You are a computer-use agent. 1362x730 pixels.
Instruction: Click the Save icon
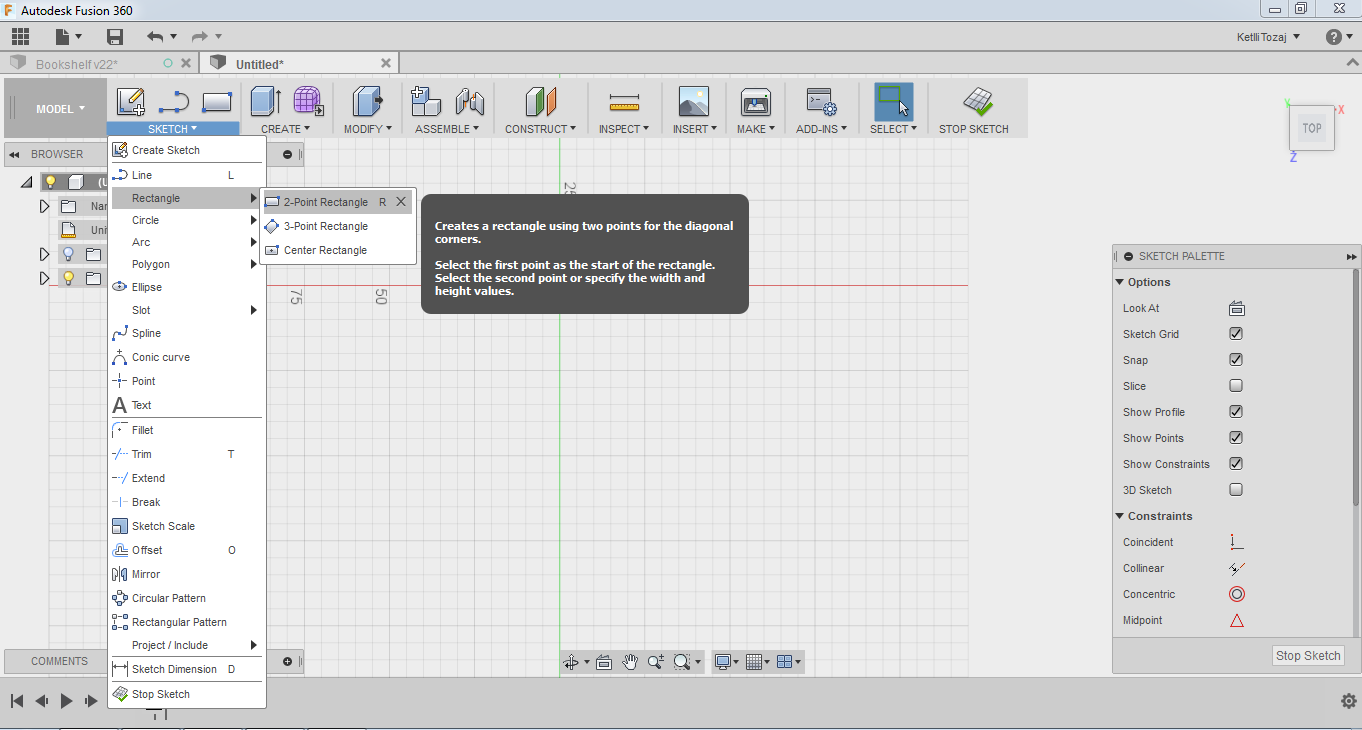click(115, 37)
